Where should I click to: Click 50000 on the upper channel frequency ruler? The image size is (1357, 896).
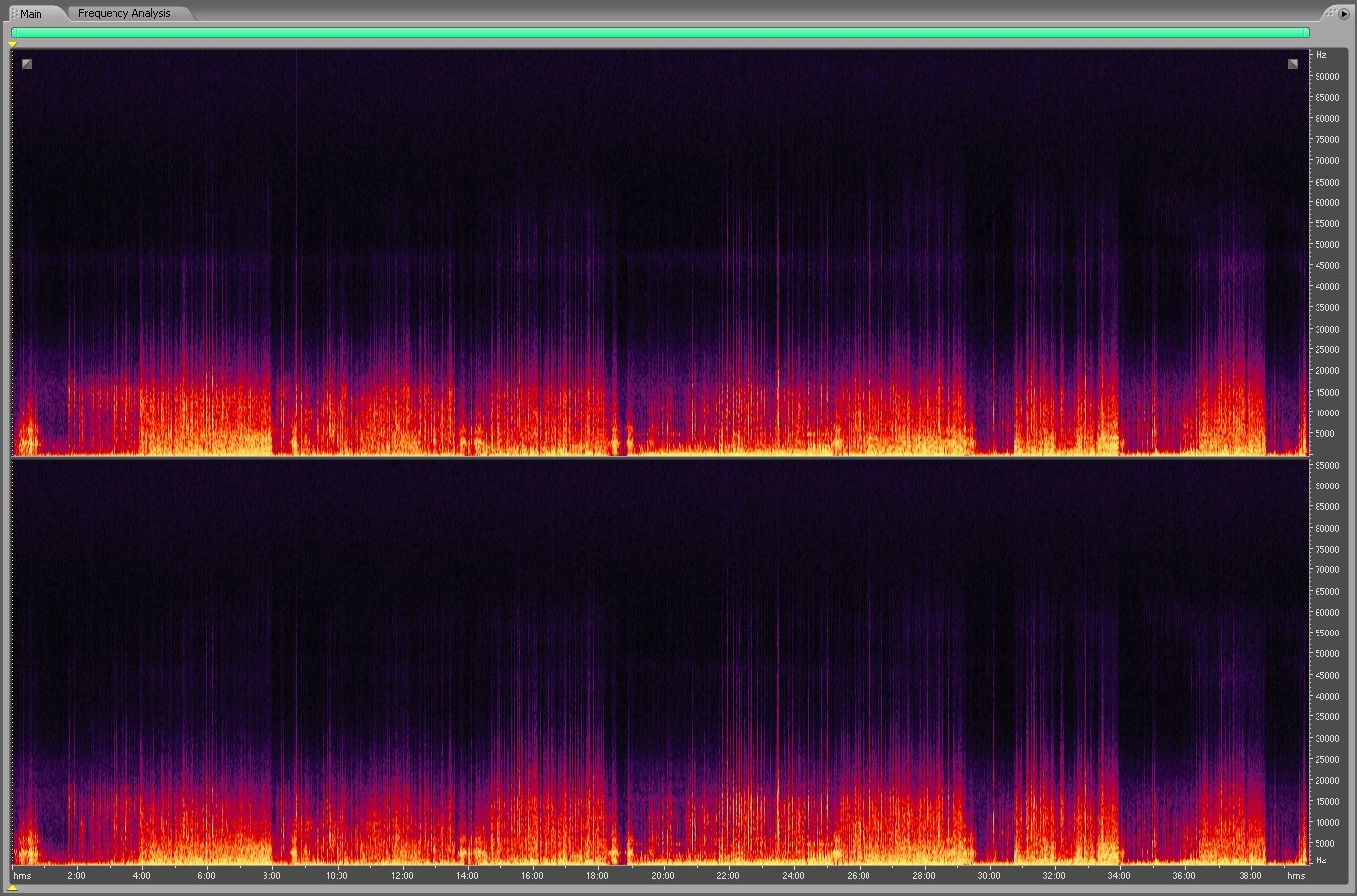(1326, 245)
